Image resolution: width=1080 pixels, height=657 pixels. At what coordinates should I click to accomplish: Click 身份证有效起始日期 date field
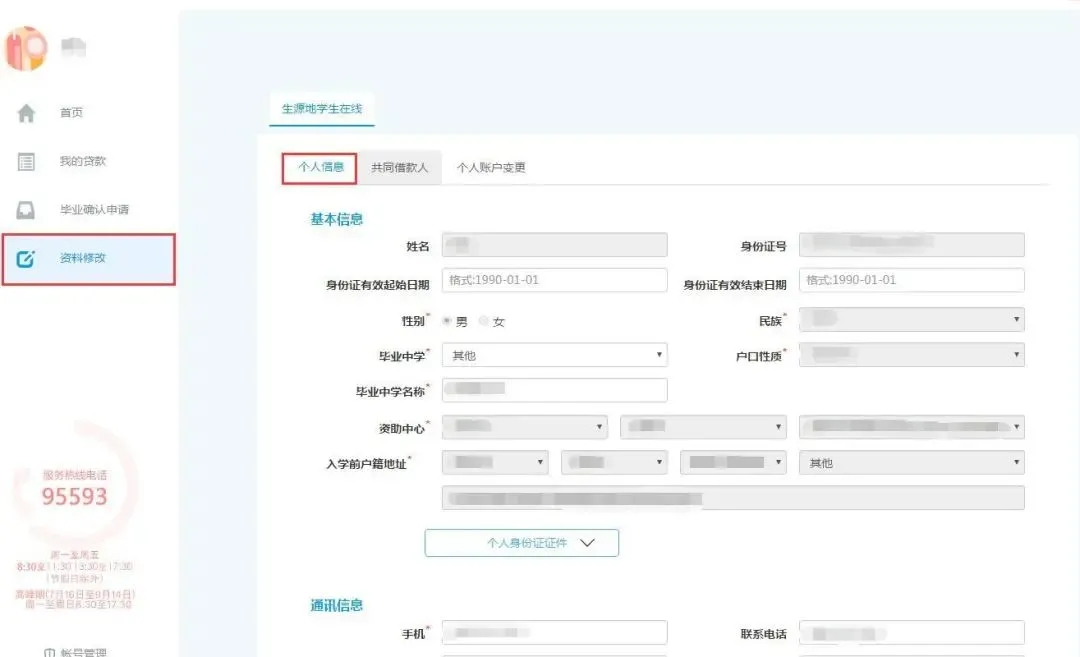[x=554, y=280]
